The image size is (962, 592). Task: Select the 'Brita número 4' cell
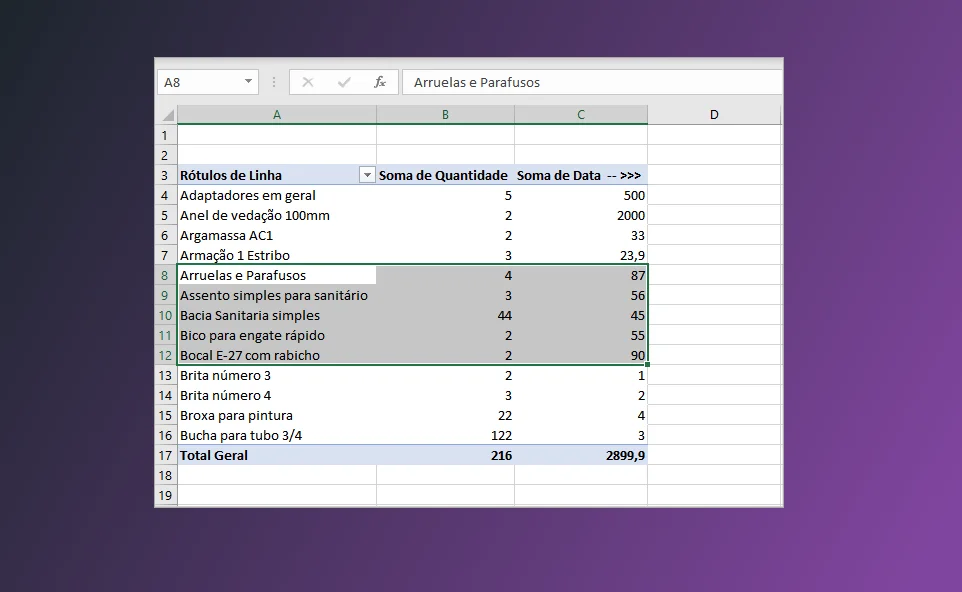pos(277,396)
